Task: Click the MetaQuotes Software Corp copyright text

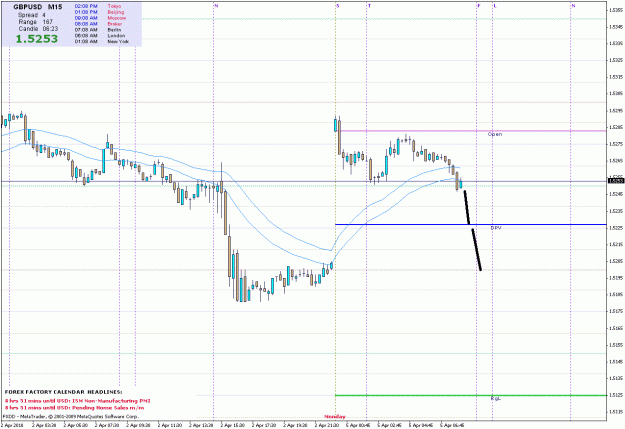Action: click(71, 416)
